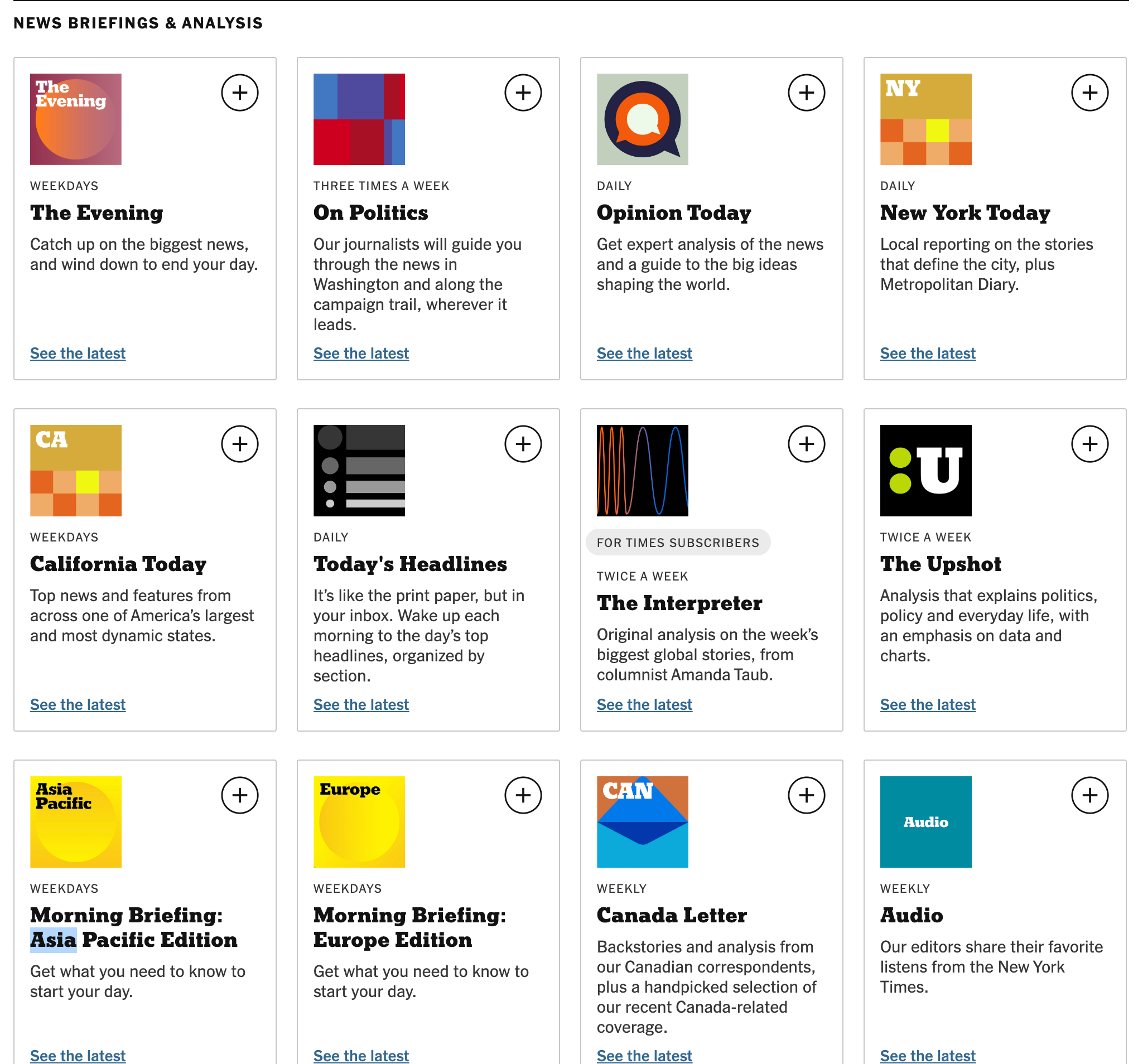Click Today's Headlines list thumbnail
The image size is (1138, 1064).
359,471
